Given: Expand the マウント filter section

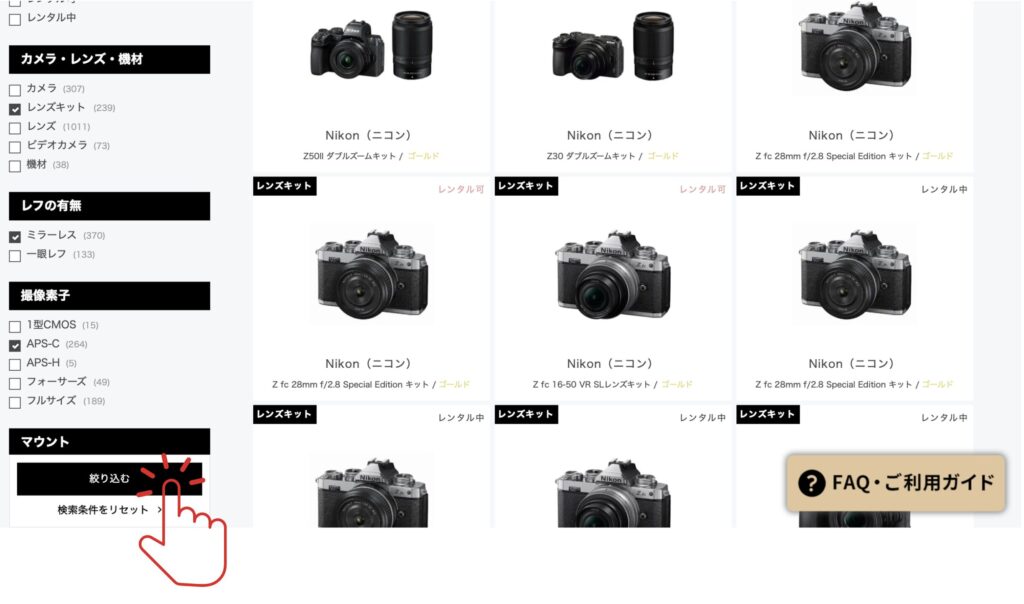Looking at the screenshot, I should 110,442.
